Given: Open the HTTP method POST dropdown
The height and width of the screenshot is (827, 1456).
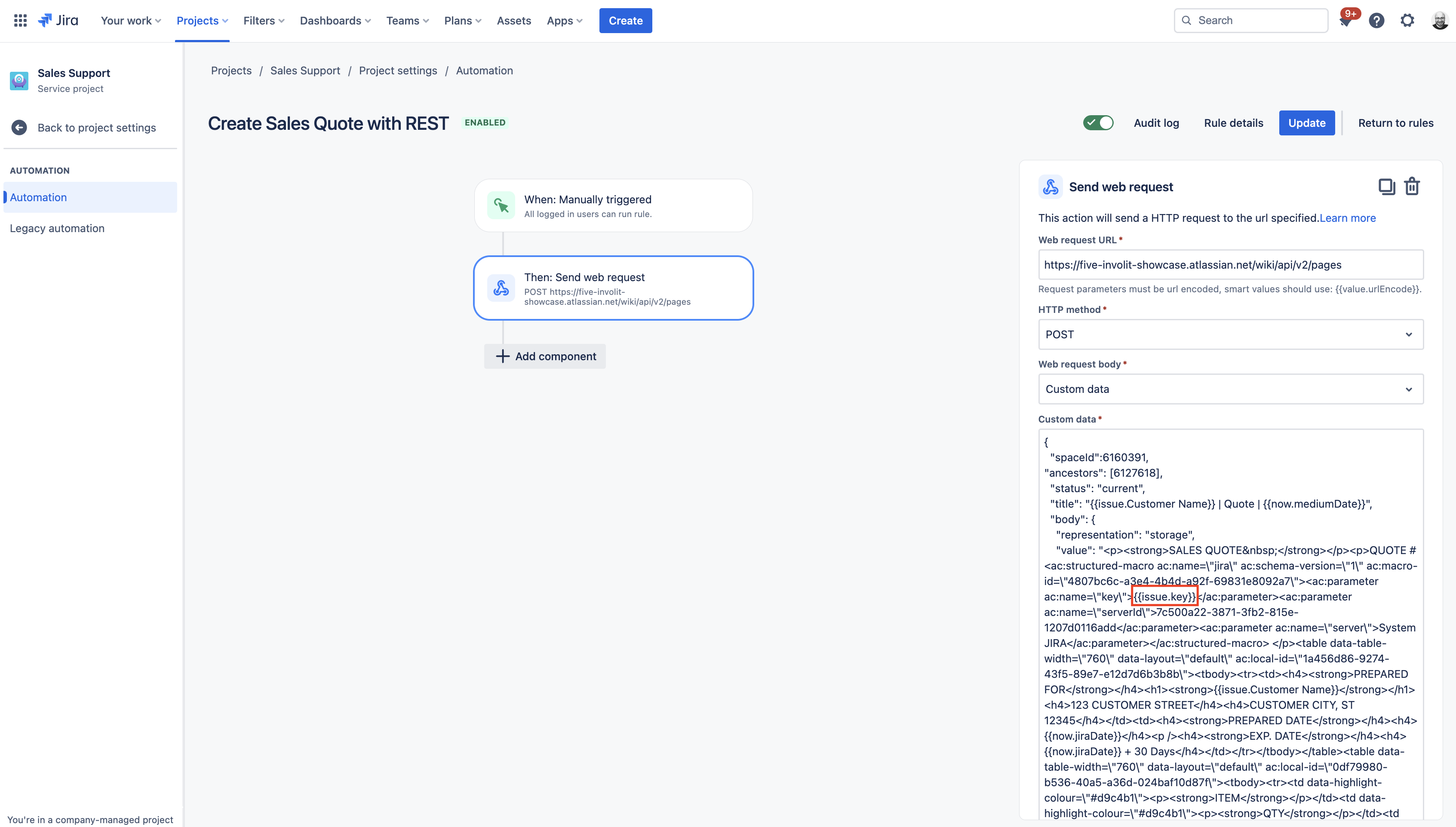Looking at the screenshot, I should (1231, 334).
